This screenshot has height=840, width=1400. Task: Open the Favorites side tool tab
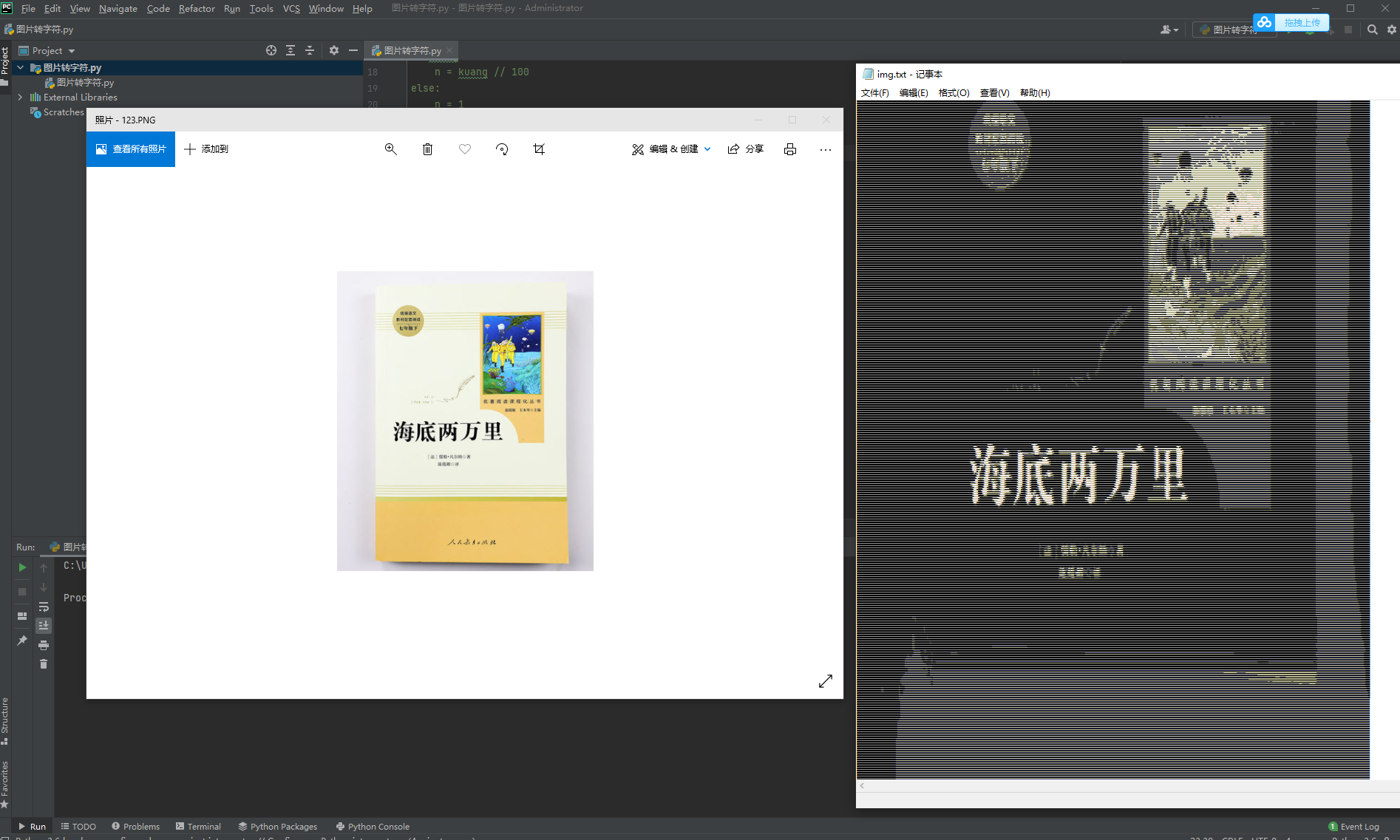pos(4,785)
